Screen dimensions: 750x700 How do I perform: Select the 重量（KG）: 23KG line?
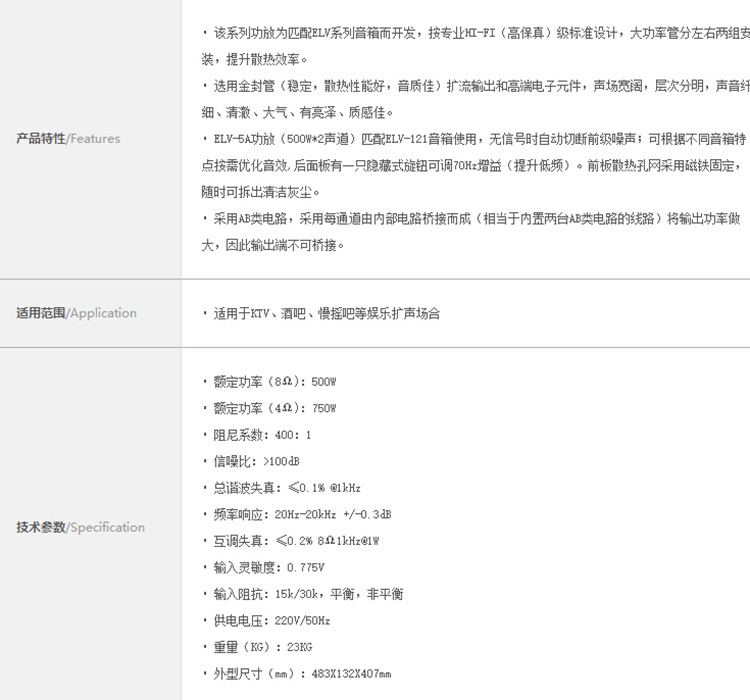[262, 647]
